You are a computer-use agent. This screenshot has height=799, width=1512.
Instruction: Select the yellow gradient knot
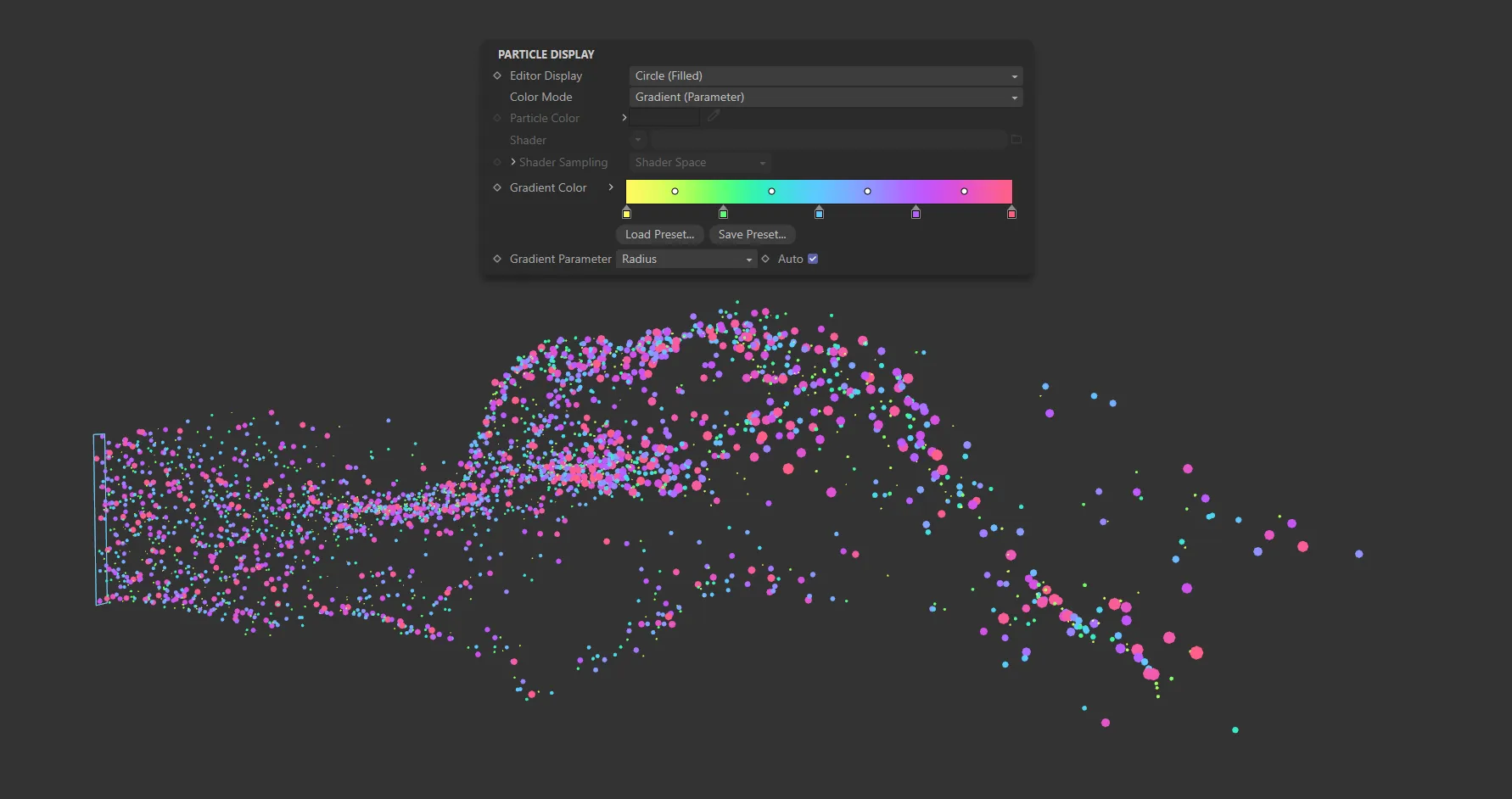[x=627, y=213]
